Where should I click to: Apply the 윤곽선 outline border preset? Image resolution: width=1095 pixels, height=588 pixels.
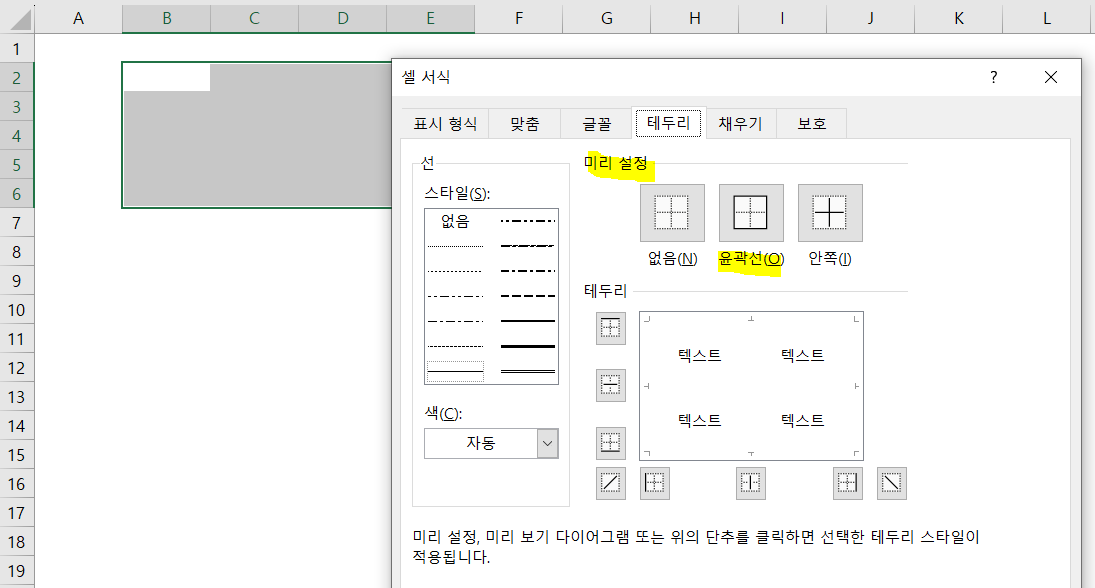(x=749, y=212)
